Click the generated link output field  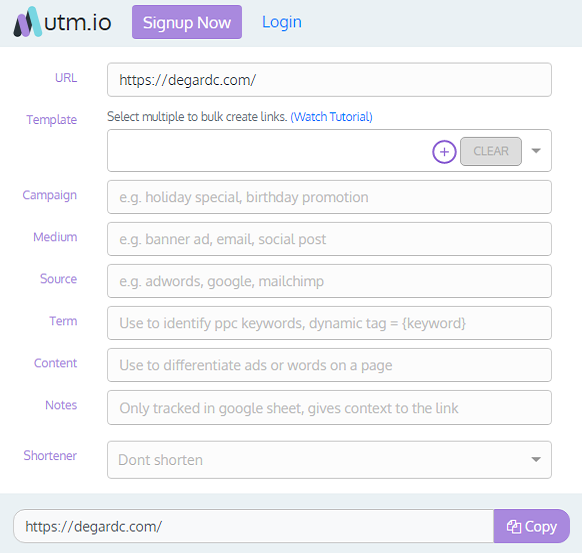tap(254, 526)
